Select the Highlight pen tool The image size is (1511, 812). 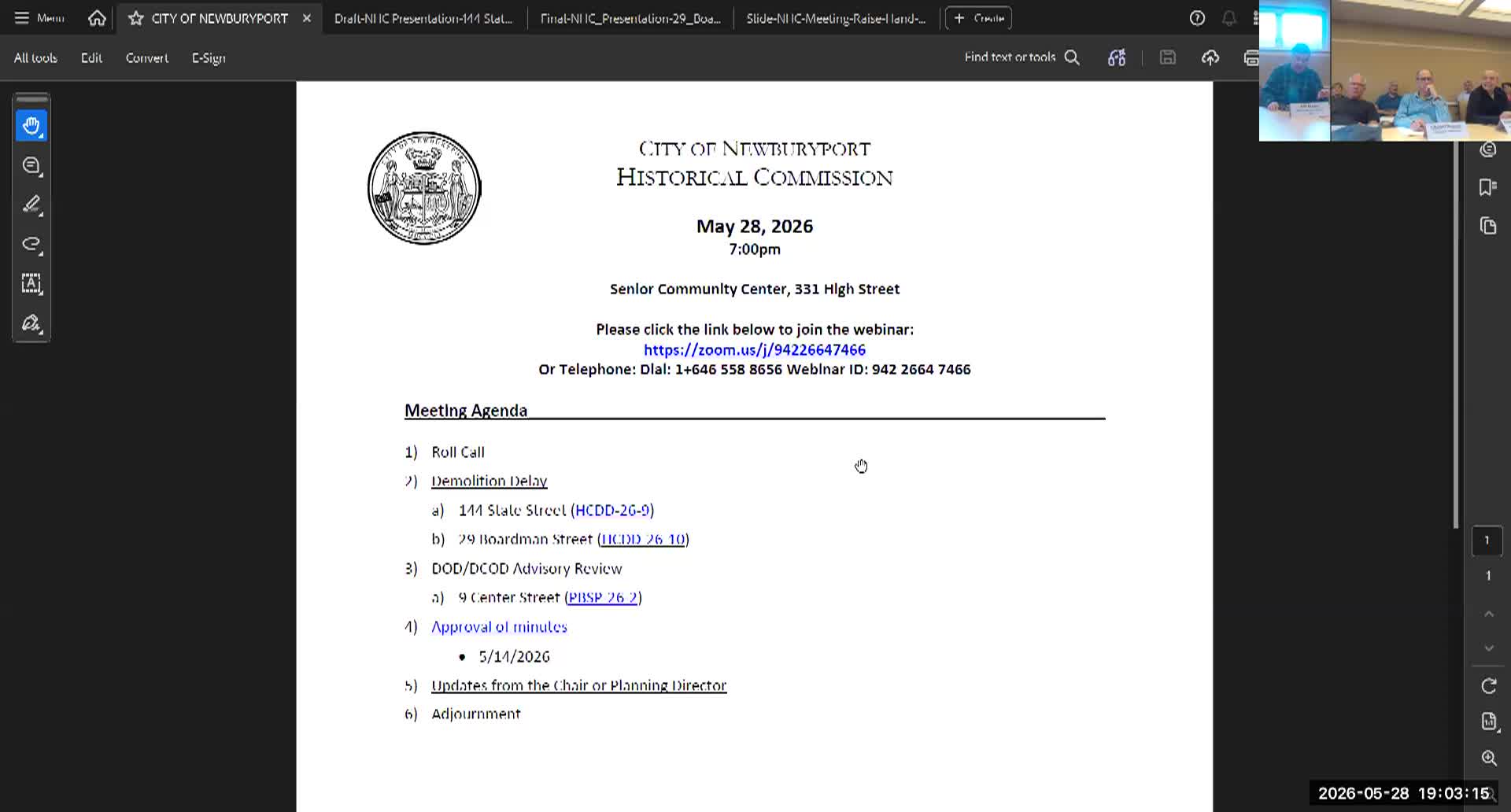(x=31, y=205)
